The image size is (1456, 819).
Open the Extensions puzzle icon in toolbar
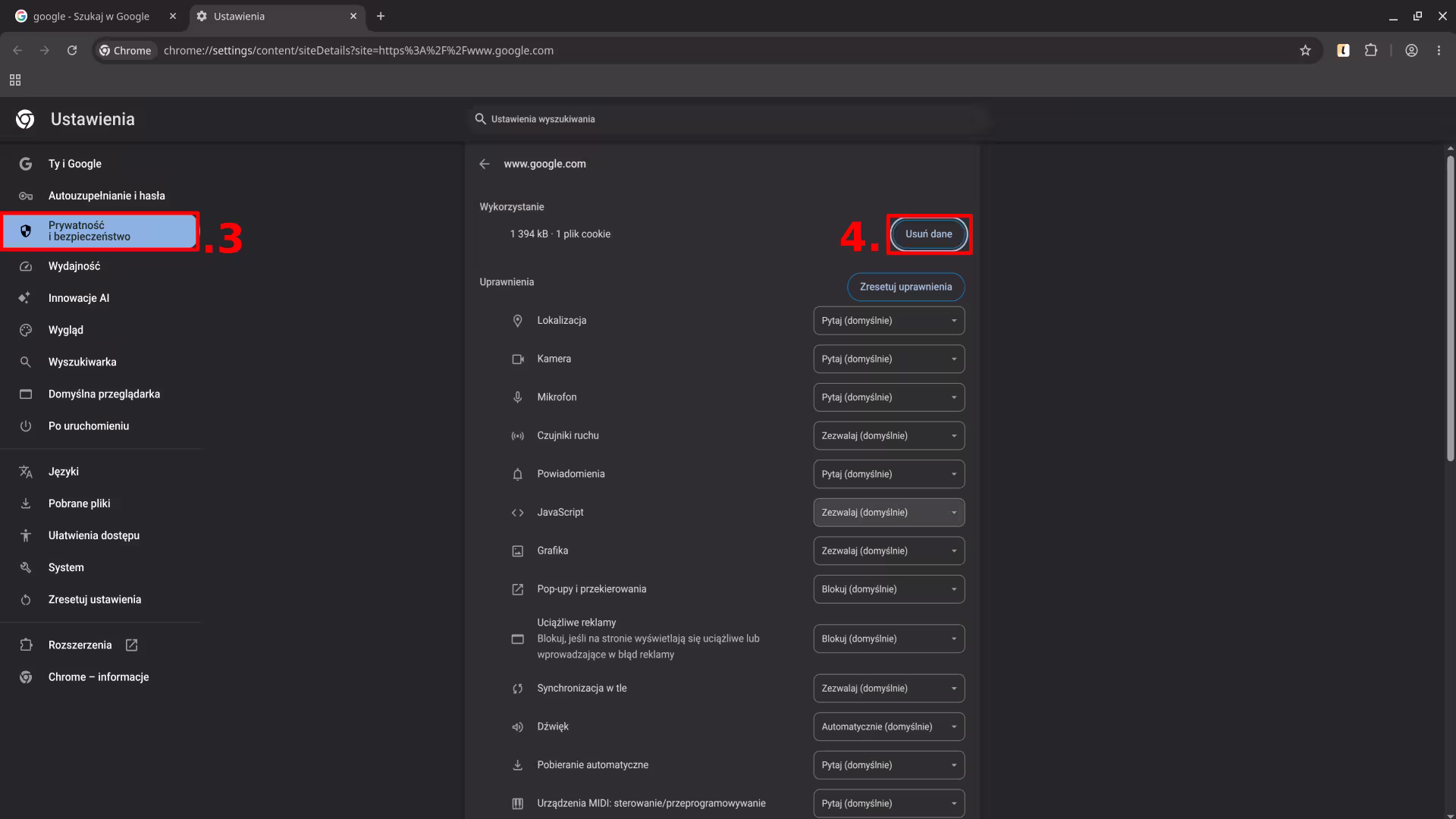[x=1371, y=50]
